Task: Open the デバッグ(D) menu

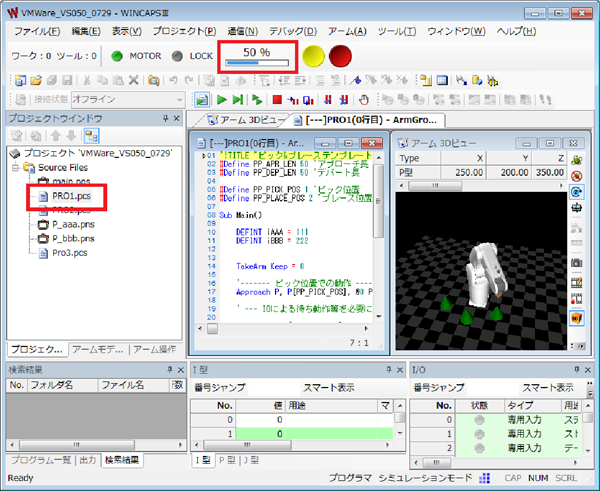Action: [x=294, y=31]
